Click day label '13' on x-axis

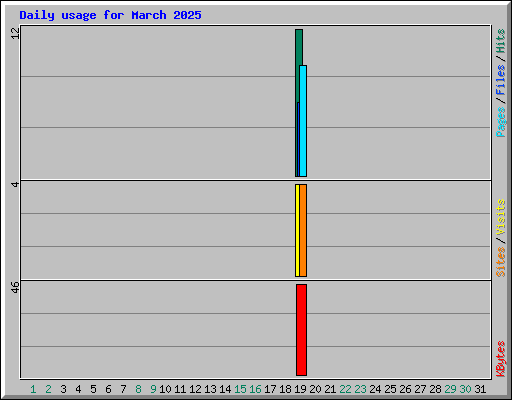click(210, 389)
